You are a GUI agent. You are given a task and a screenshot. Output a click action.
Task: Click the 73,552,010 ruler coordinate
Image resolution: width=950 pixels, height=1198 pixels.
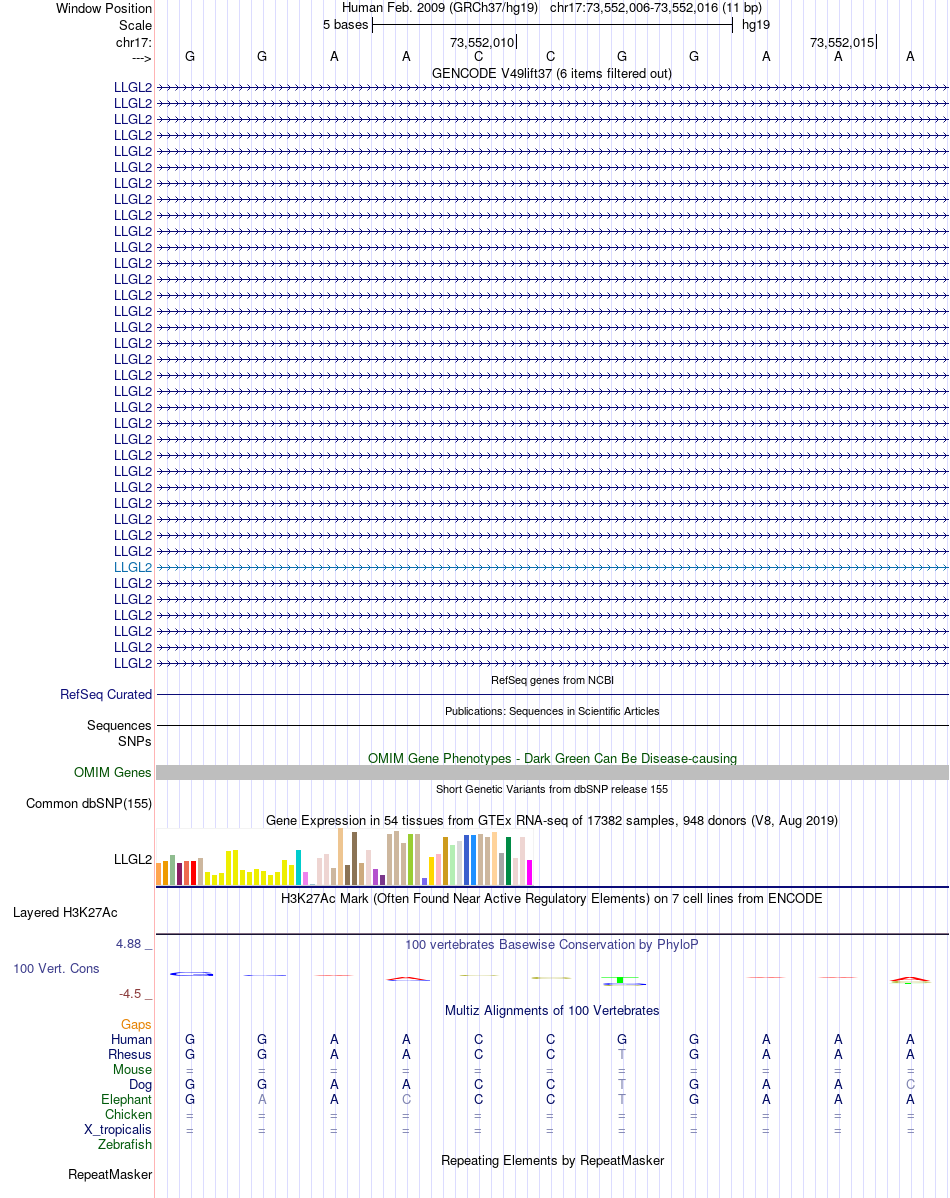481,42
